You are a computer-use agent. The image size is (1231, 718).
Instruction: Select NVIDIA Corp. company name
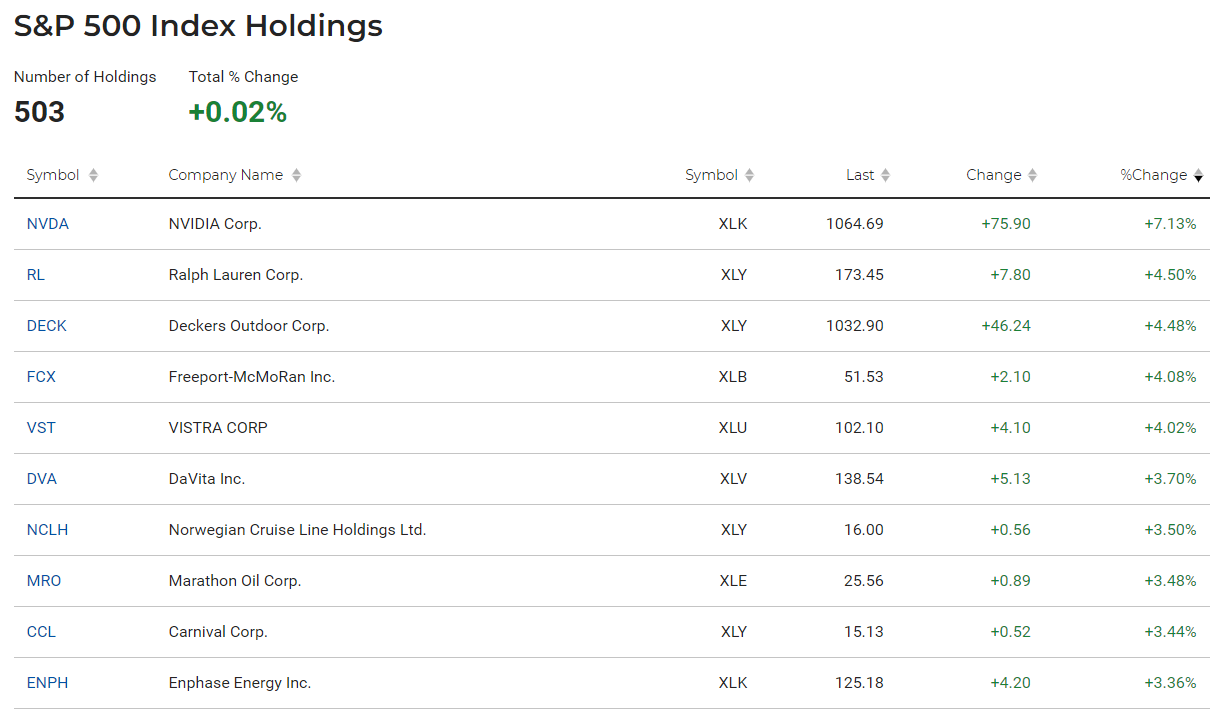point(215,224)
